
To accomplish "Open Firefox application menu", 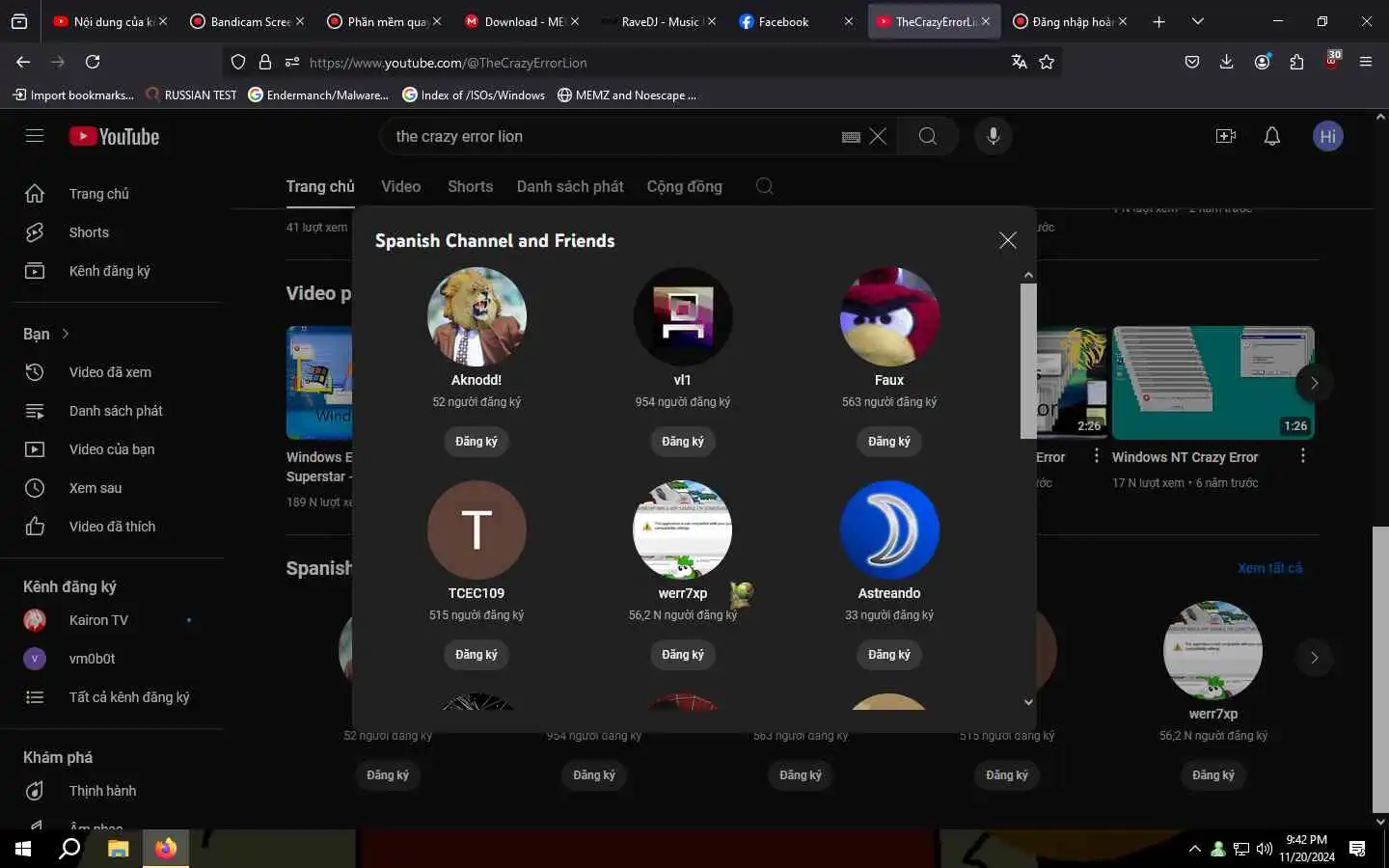I will [x=1366, y=62].
